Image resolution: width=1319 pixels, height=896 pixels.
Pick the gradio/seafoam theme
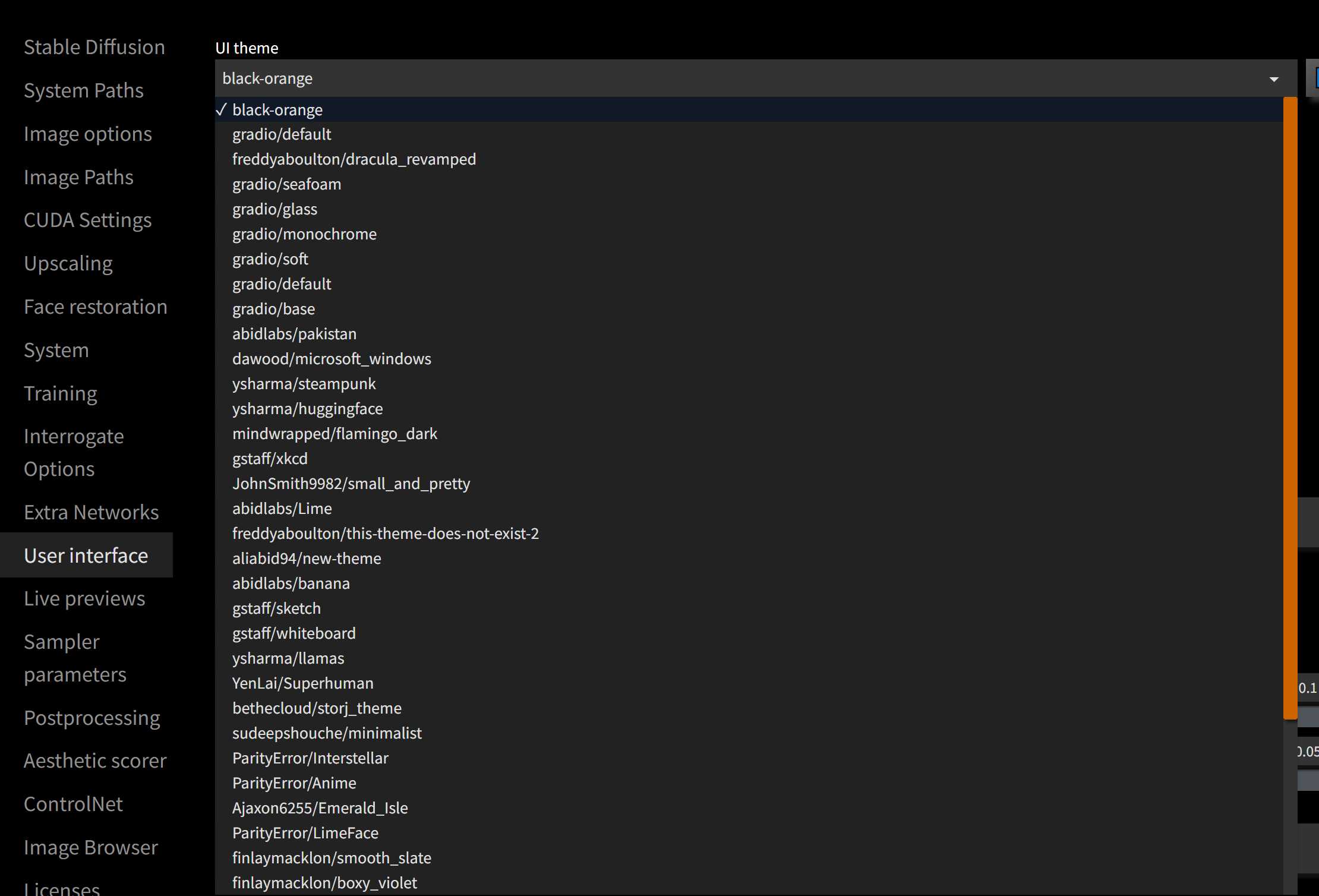(x=749, y=185)
